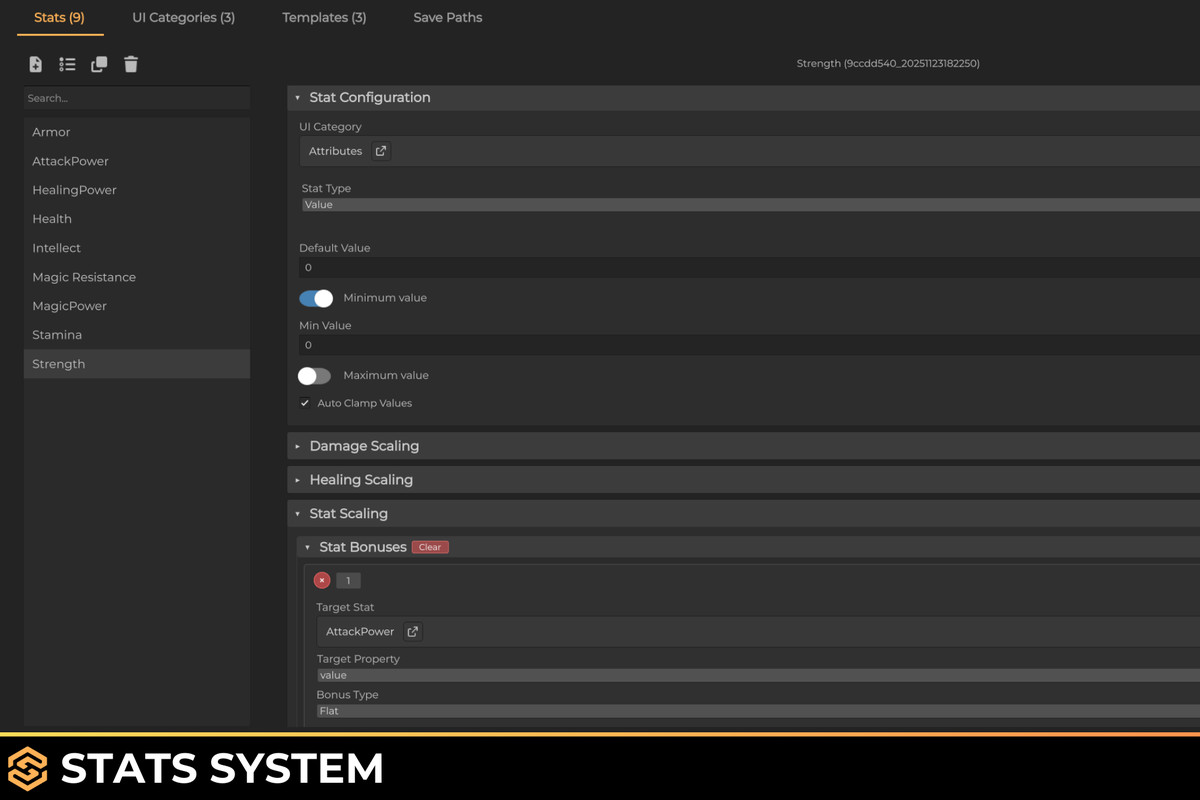Uncheck Auto Clamp Values

point(305,402)
